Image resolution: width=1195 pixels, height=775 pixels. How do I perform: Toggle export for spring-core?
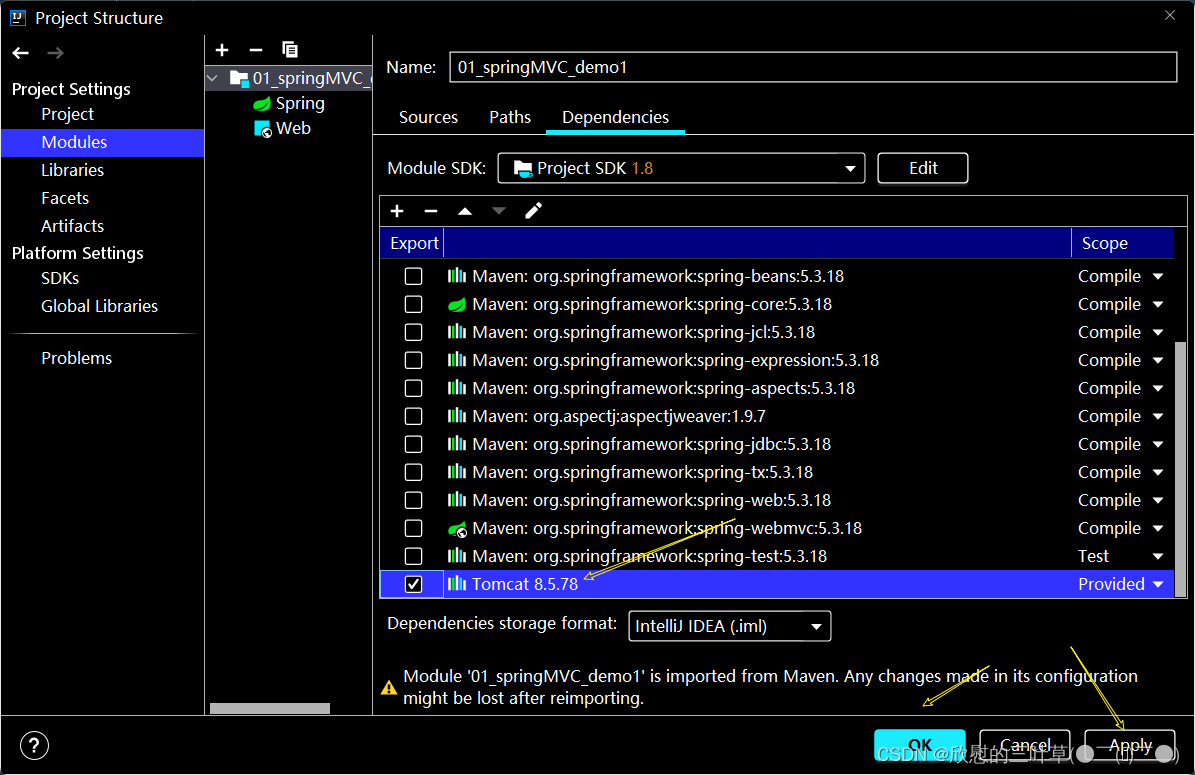coord(413,304)
